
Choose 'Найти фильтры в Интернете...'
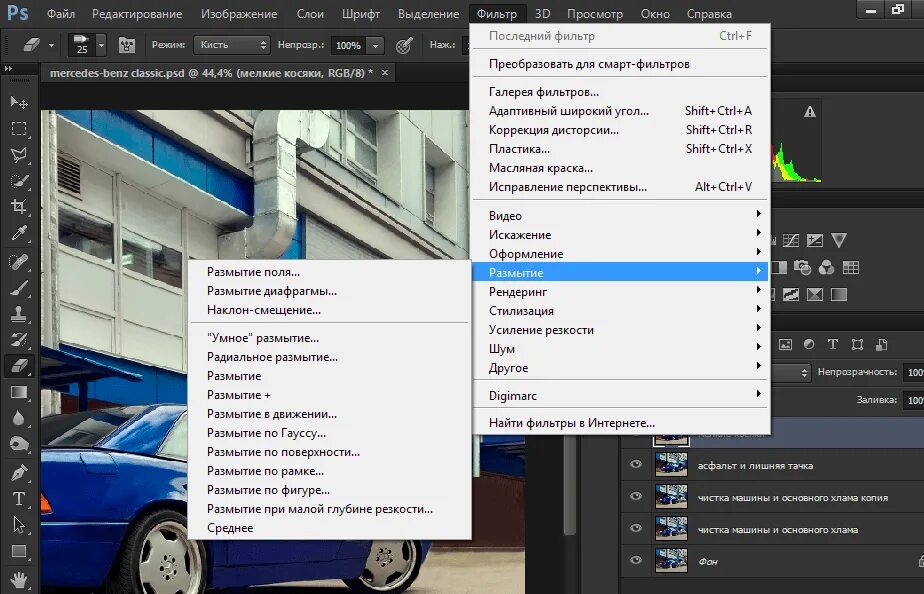pos(621,423)
